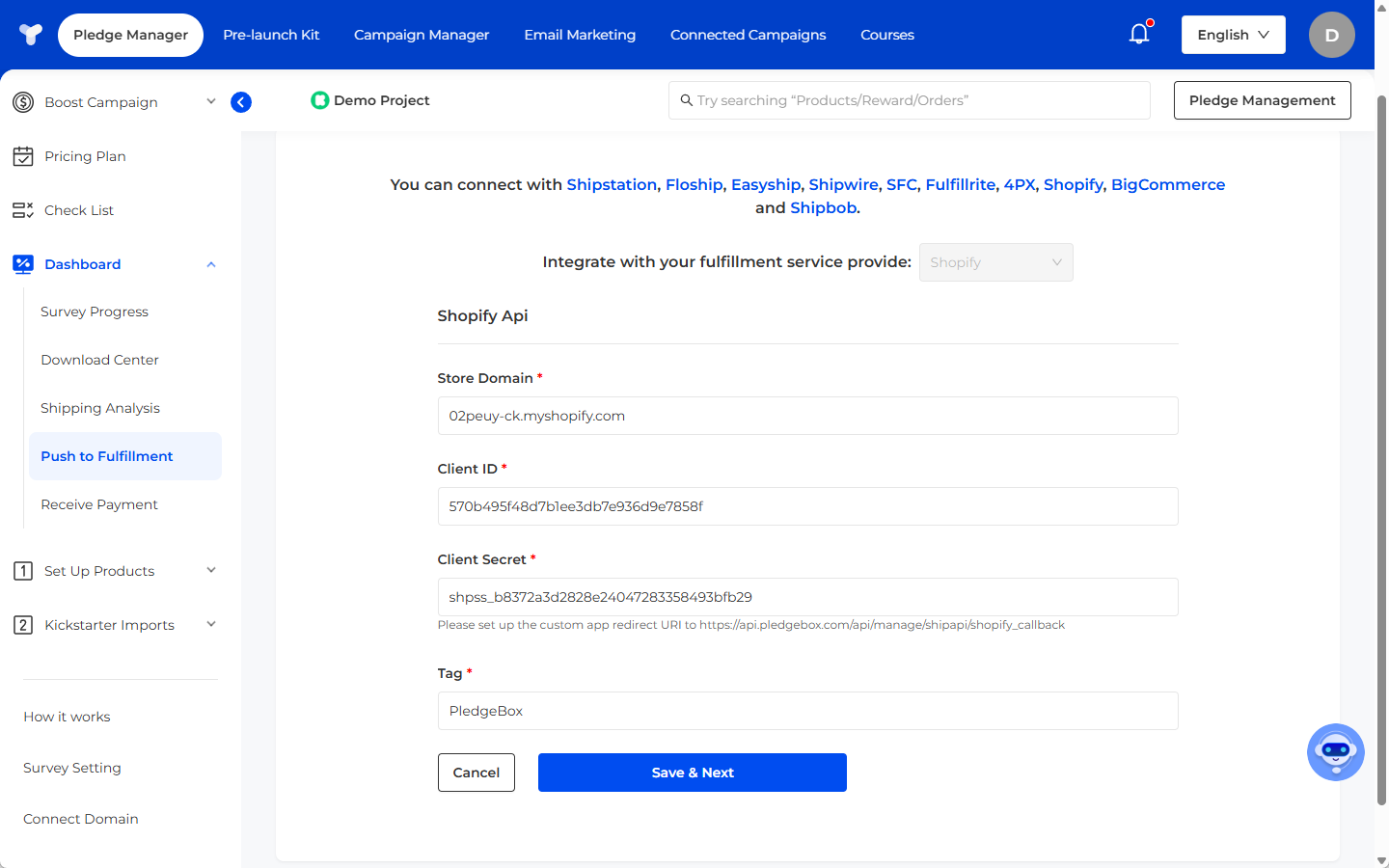This screenshot has width=1389, height=868.
Task: Go to the Email Marketing tab
Action: point(580,35)
